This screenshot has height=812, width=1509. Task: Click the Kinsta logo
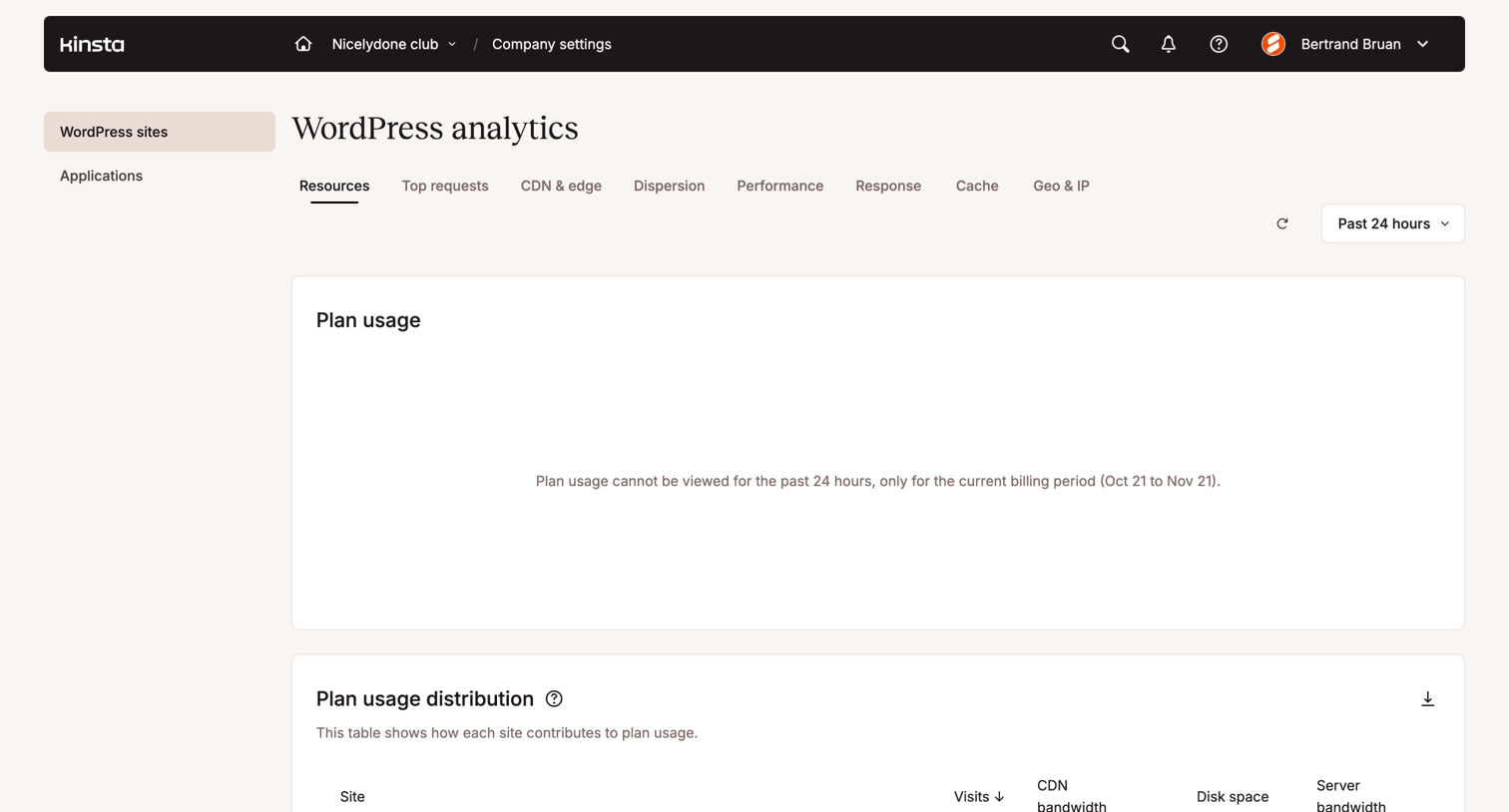point(92,44)
